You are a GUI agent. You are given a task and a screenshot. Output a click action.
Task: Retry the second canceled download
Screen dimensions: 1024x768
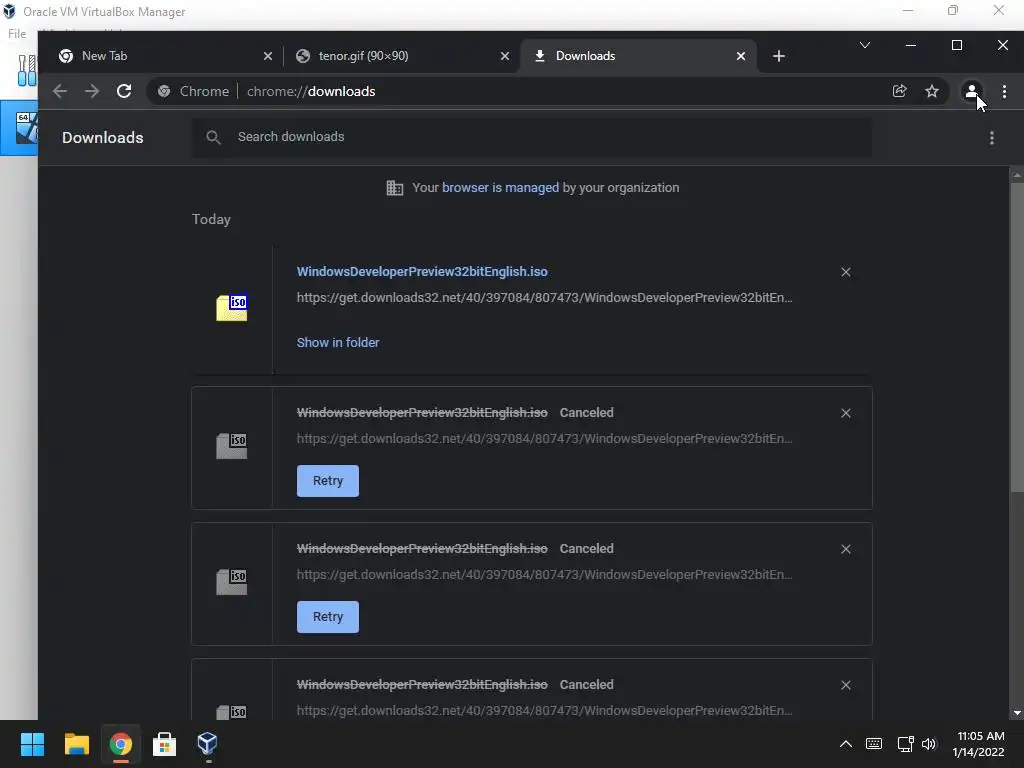pyautogui.click(x=328, y=616)
